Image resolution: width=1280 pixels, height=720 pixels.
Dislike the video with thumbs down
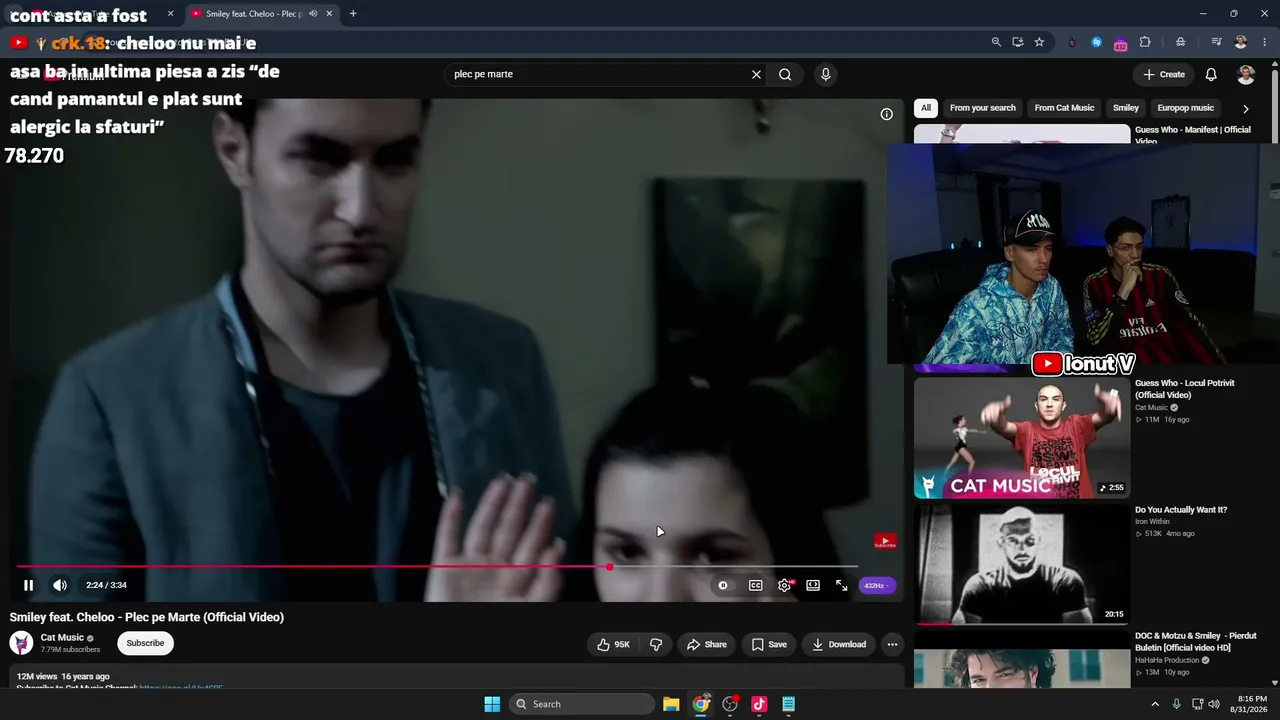tap(656, 645)
